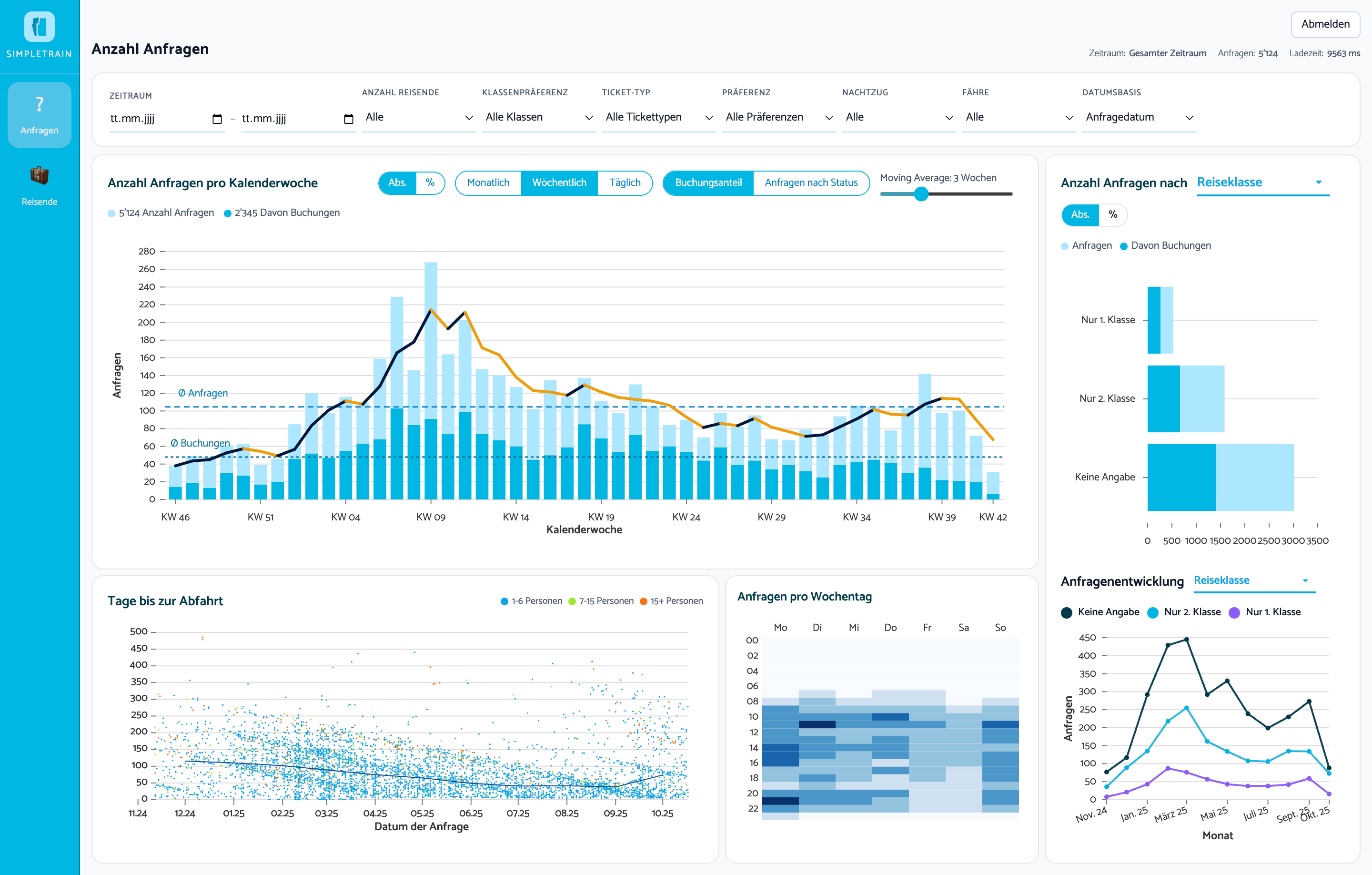Click the Zeitraum end date field
1372x875 pixels.
298,119
